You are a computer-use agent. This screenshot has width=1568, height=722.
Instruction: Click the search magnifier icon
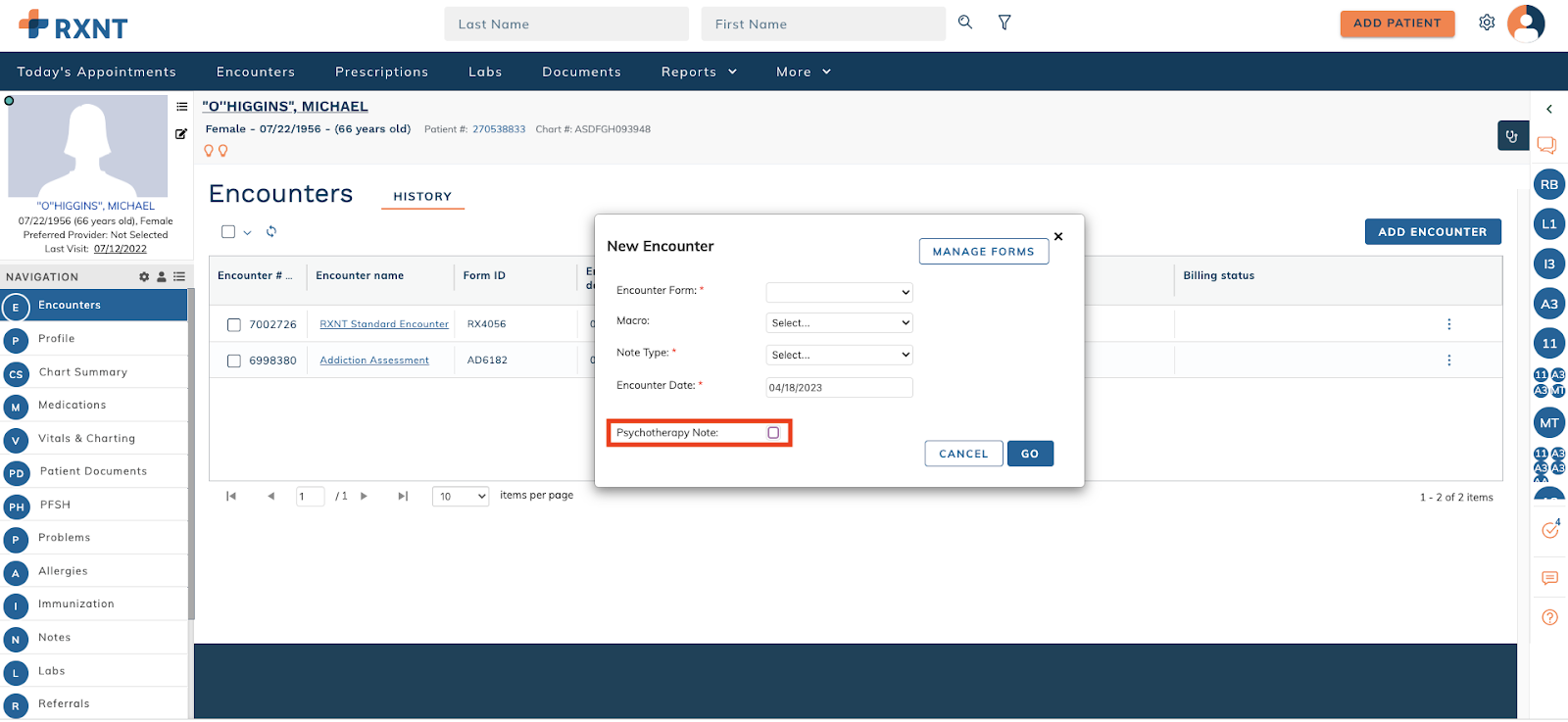pos(965,23)
